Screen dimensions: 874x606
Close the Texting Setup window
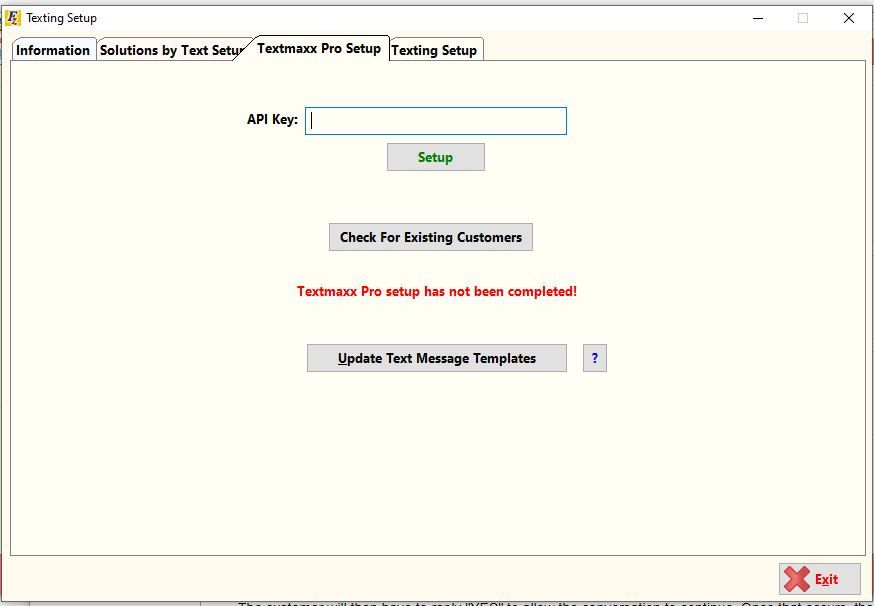(849, 18)
